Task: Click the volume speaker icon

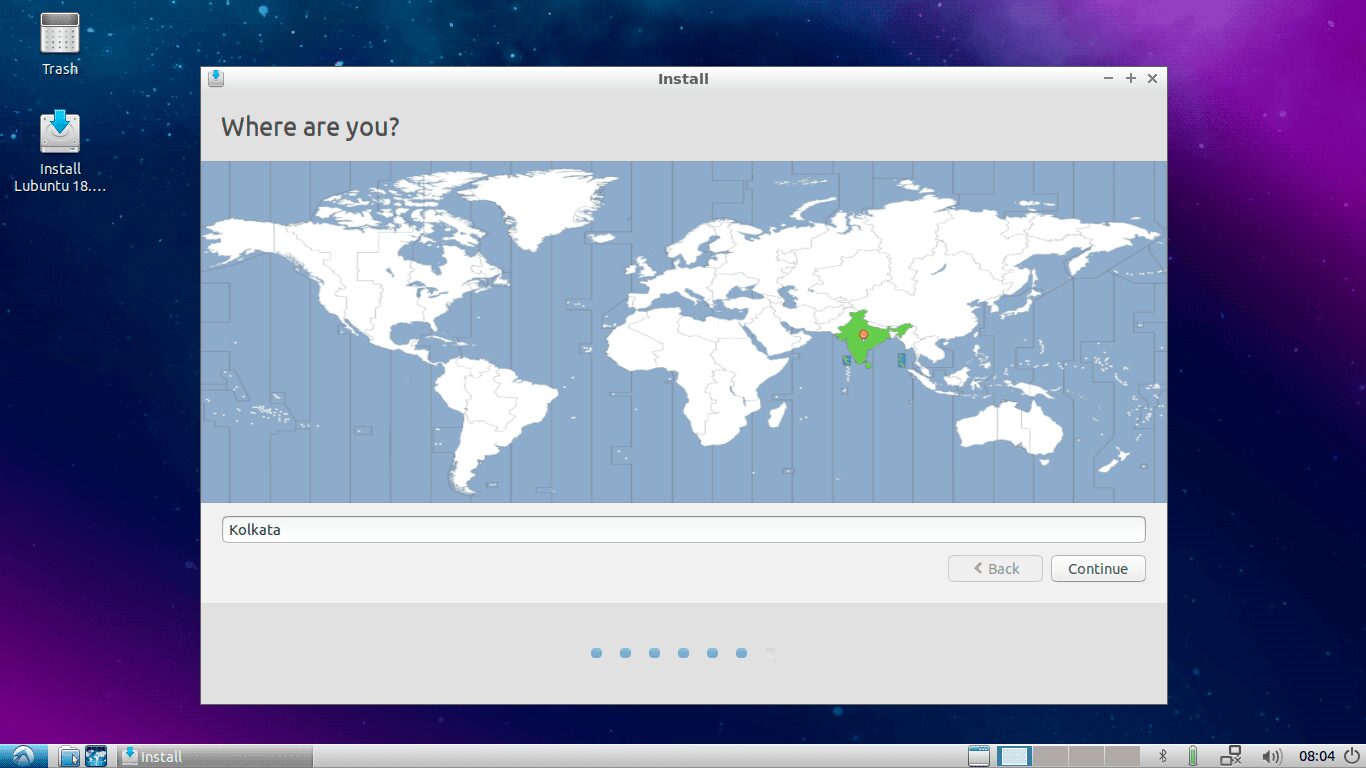Action: click(x=1271, y=756)
